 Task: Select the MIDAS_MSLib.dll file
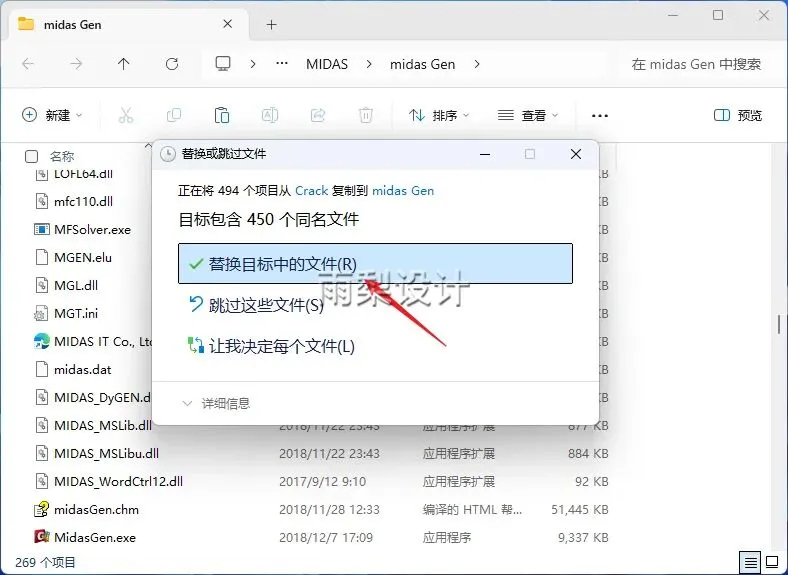(103, 425)
